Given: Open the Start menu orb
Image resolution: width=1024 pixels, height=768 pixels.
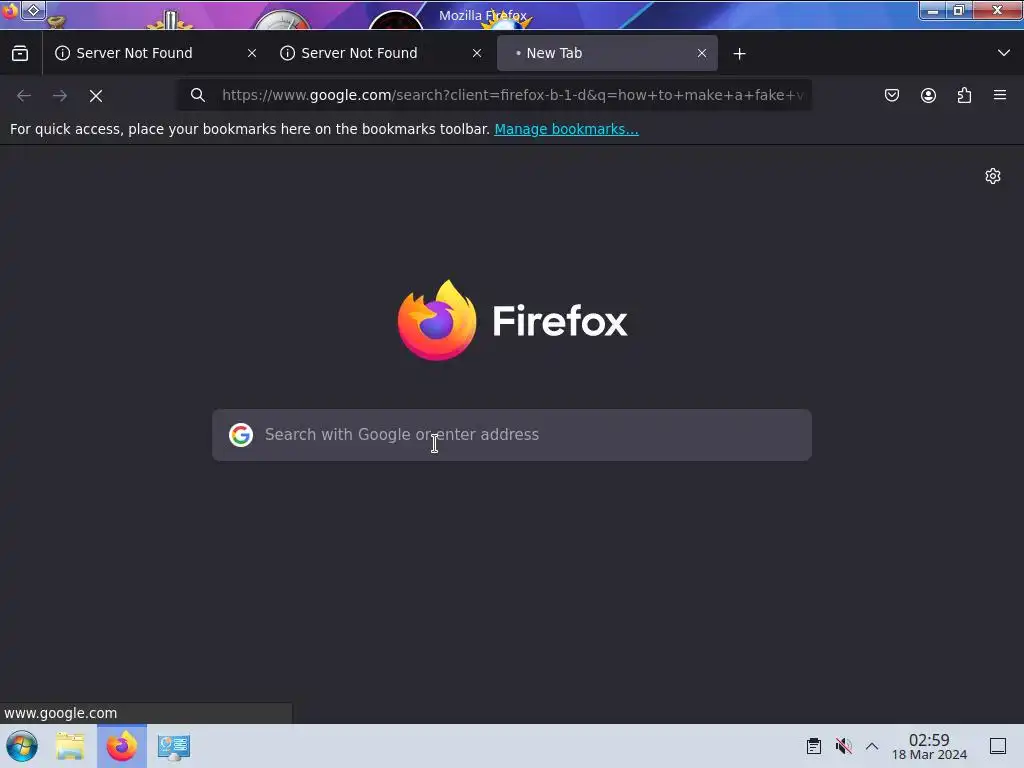Looking at the screenshot, I should click(x=22, y=746).
